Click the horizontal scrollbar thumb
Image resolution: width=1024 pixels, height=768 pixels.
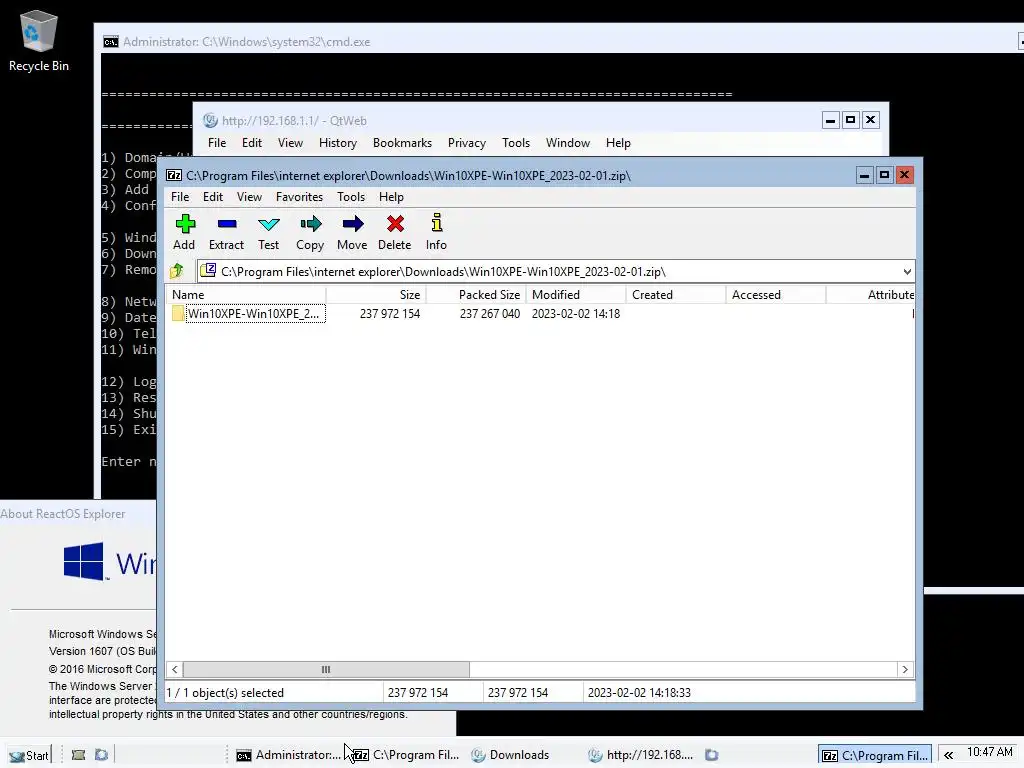point(326,669)
